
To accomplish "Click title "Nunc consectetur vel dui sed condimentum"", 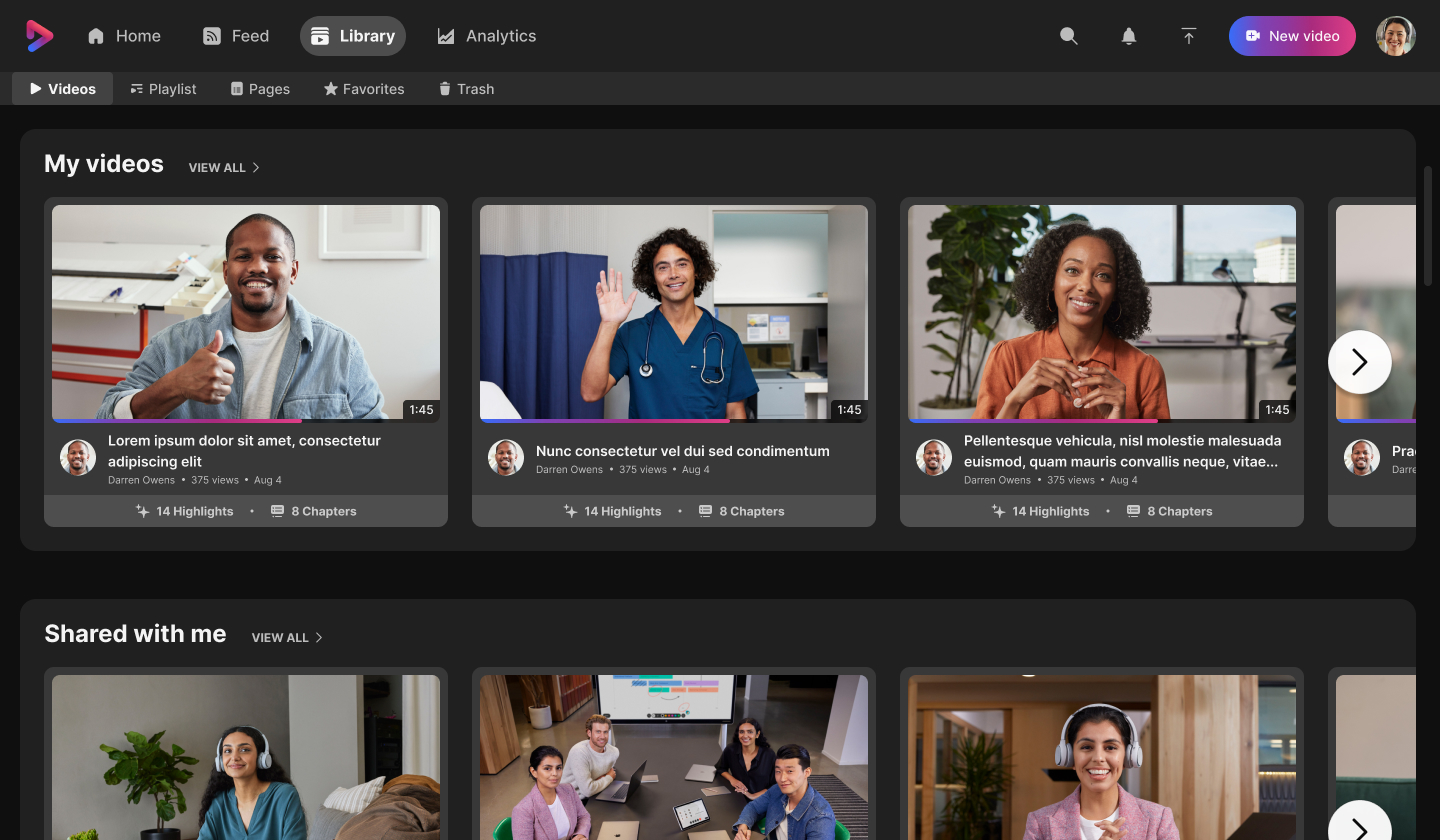I will pos(683,451).
